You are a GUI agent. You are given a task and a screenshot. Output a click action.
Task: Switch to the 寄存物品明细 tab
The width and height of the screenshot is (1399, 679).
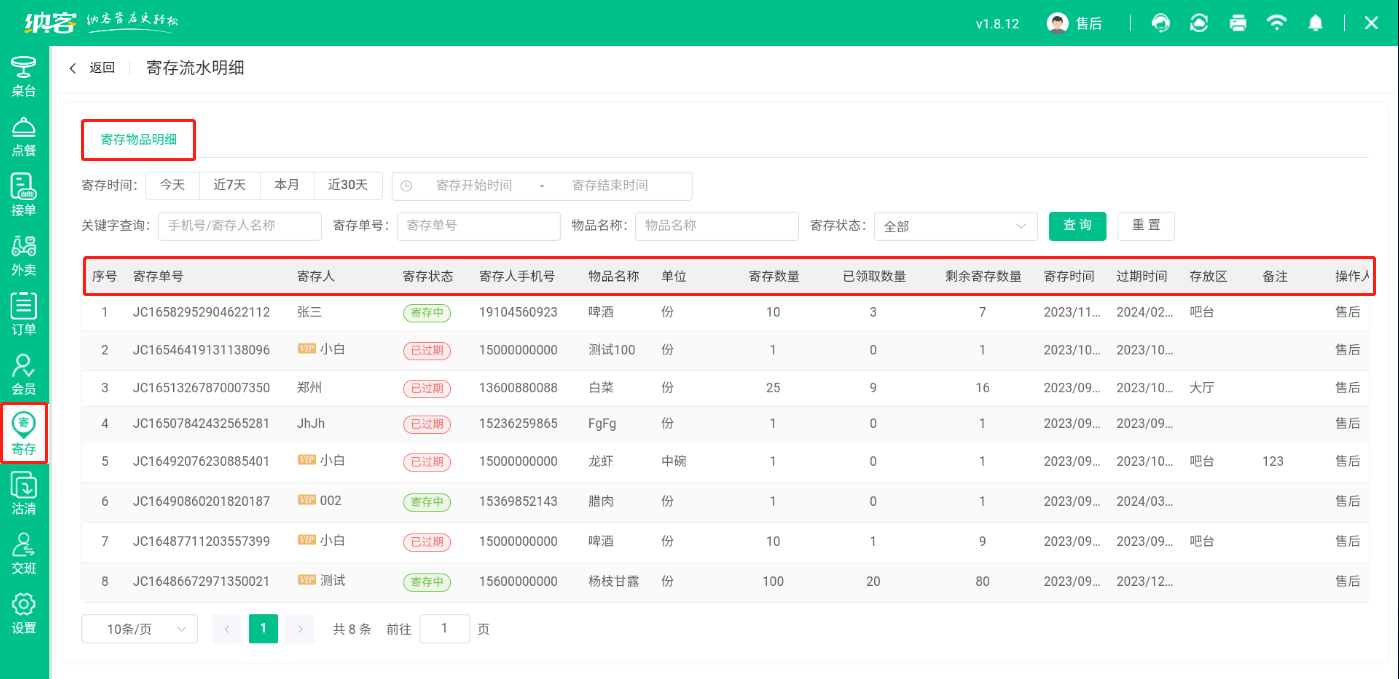[138, 140]
